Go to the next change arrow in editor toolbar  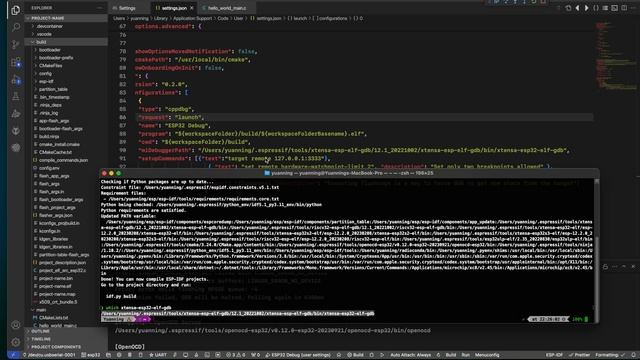coord(587,8)
